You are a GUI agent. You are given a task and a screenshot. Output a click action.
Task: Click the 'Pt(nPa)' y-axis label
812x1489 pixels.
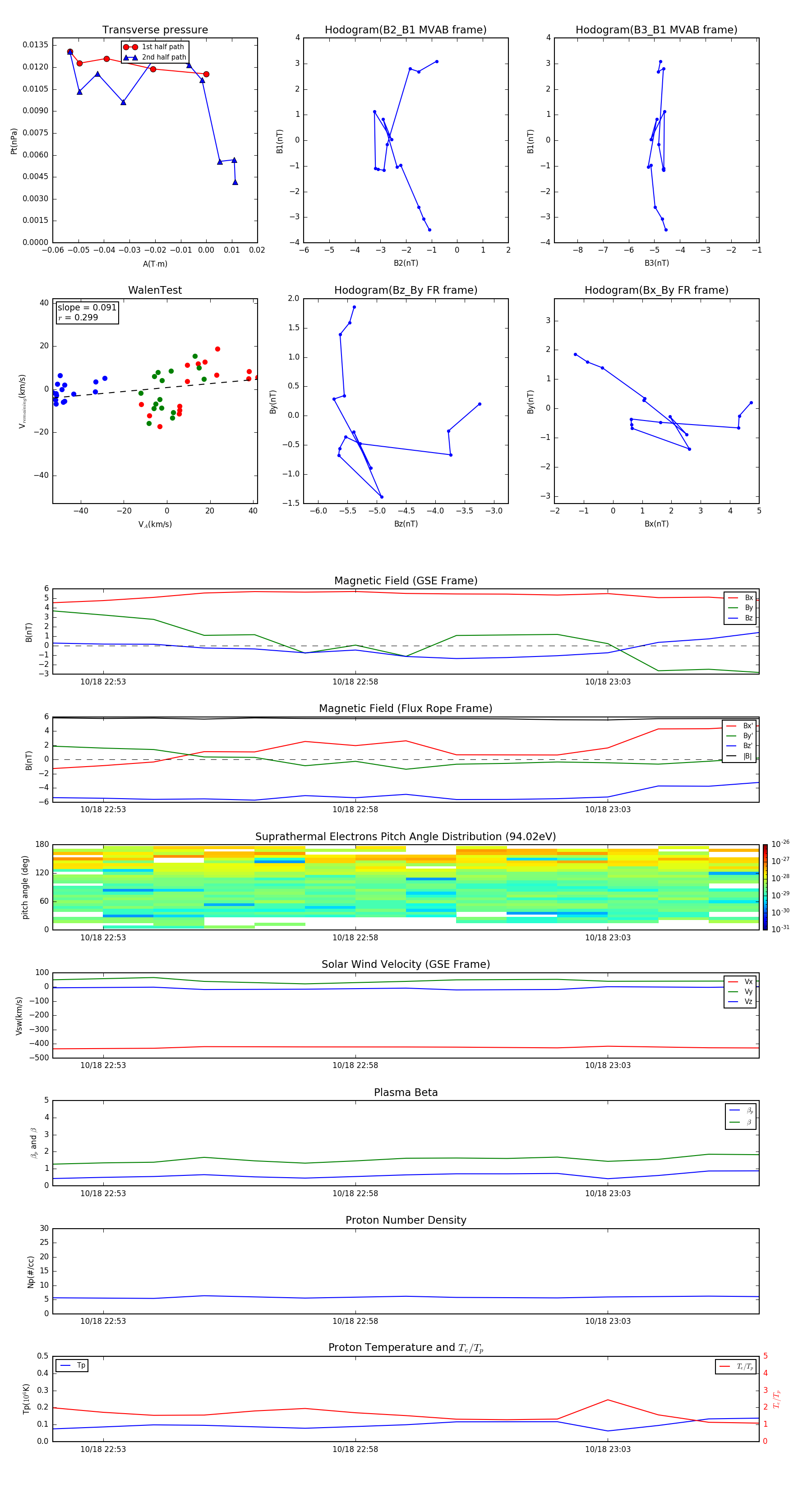tap(14, 141)
